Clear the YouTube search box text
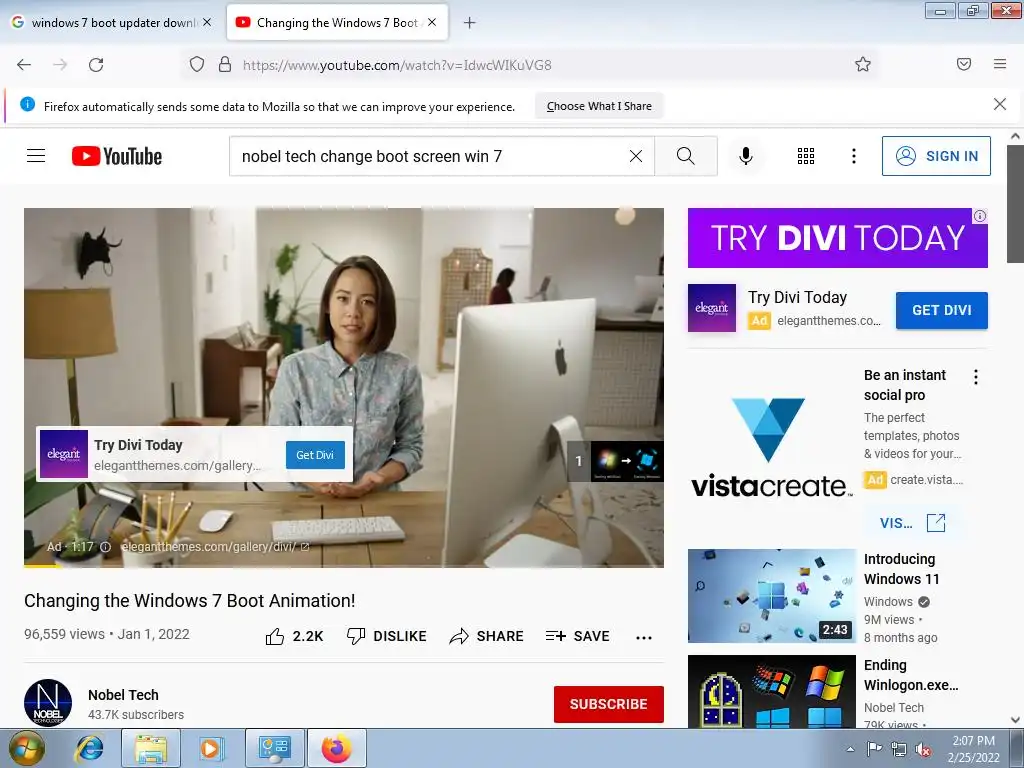The image size is (1024, 768). click(x=635, y=156)
